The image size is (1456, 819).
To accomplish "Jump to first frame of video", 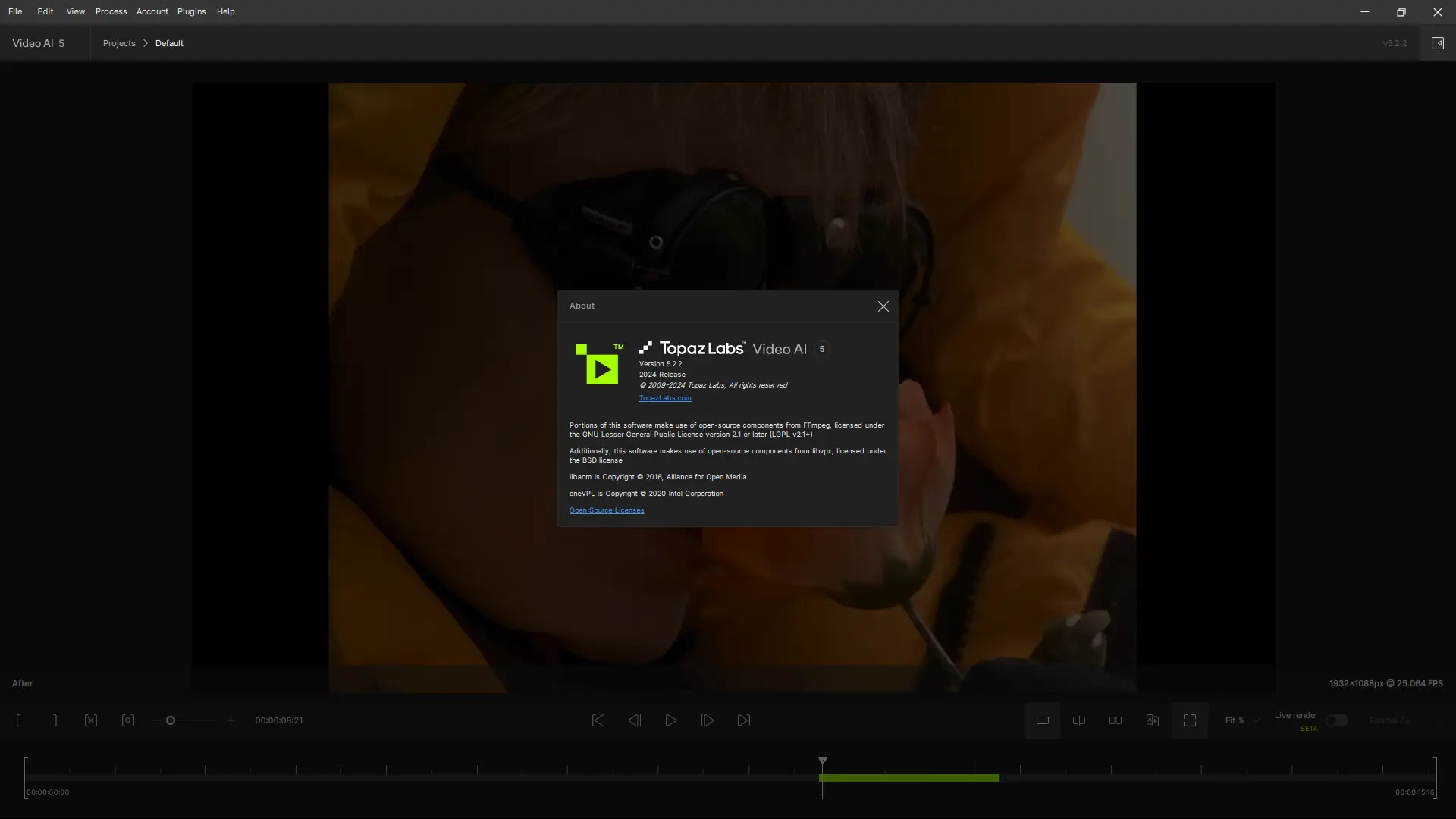I will pyautogui.click(x=598, y=720).
